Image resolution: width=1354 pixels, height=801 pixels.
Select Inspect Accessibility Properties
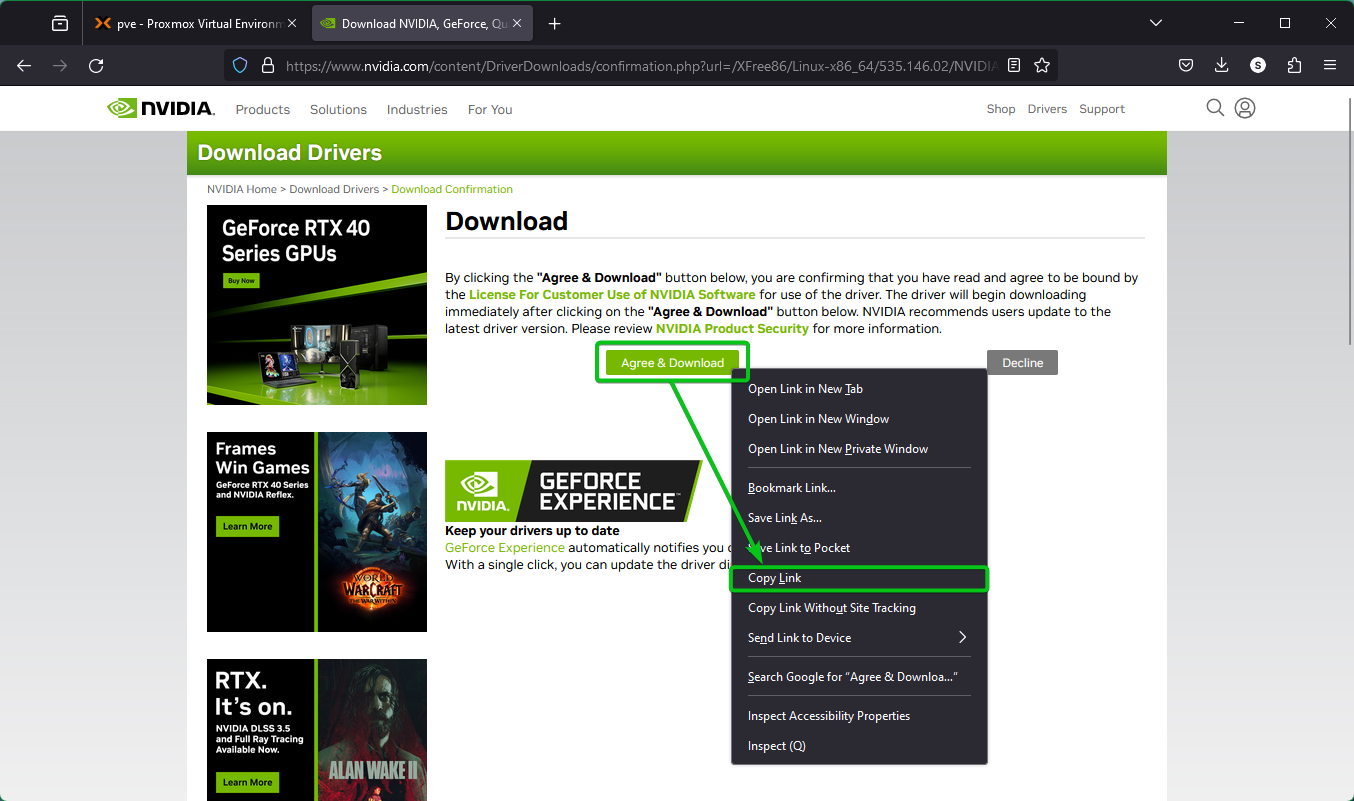(x=859, y=716)
